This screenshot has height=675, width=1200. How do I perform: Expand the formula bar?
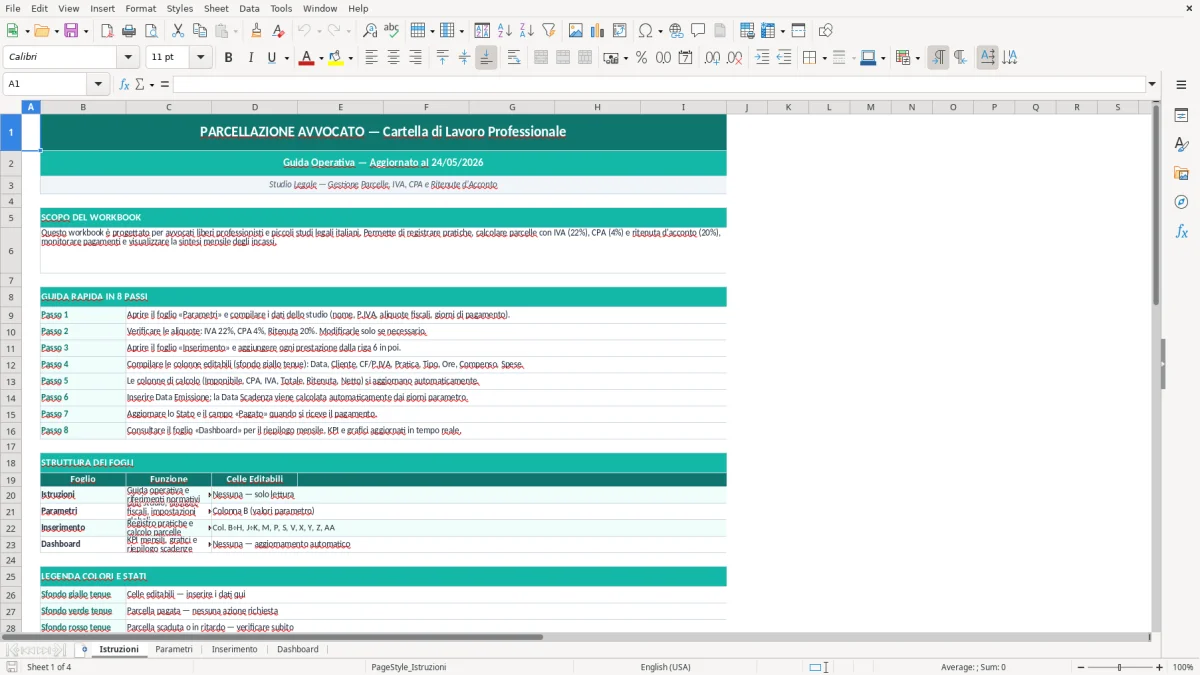[1152, 84]
